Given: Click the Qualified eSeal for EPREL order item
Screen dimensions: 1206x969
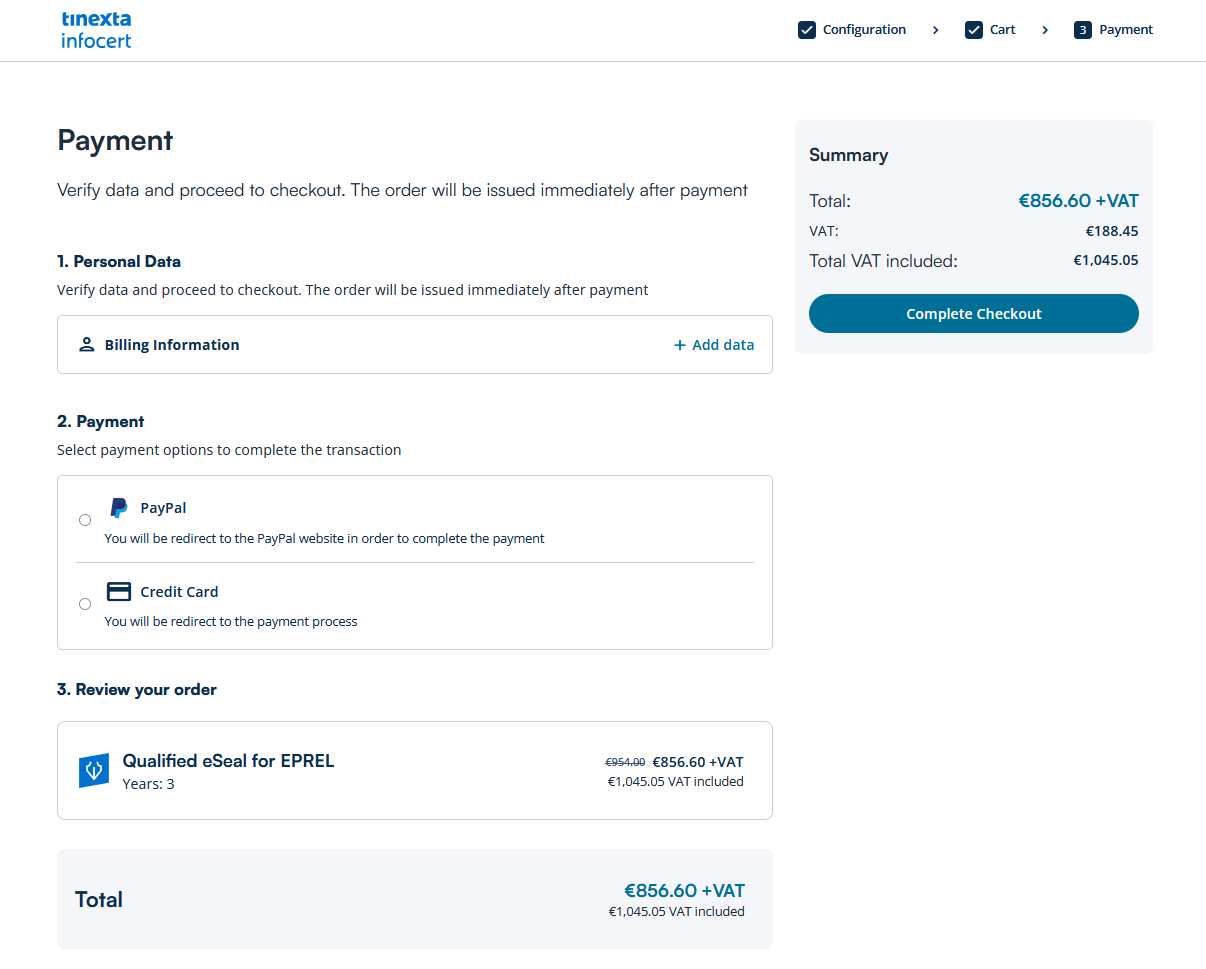Looking at the screenshot, I should [228, 761].
